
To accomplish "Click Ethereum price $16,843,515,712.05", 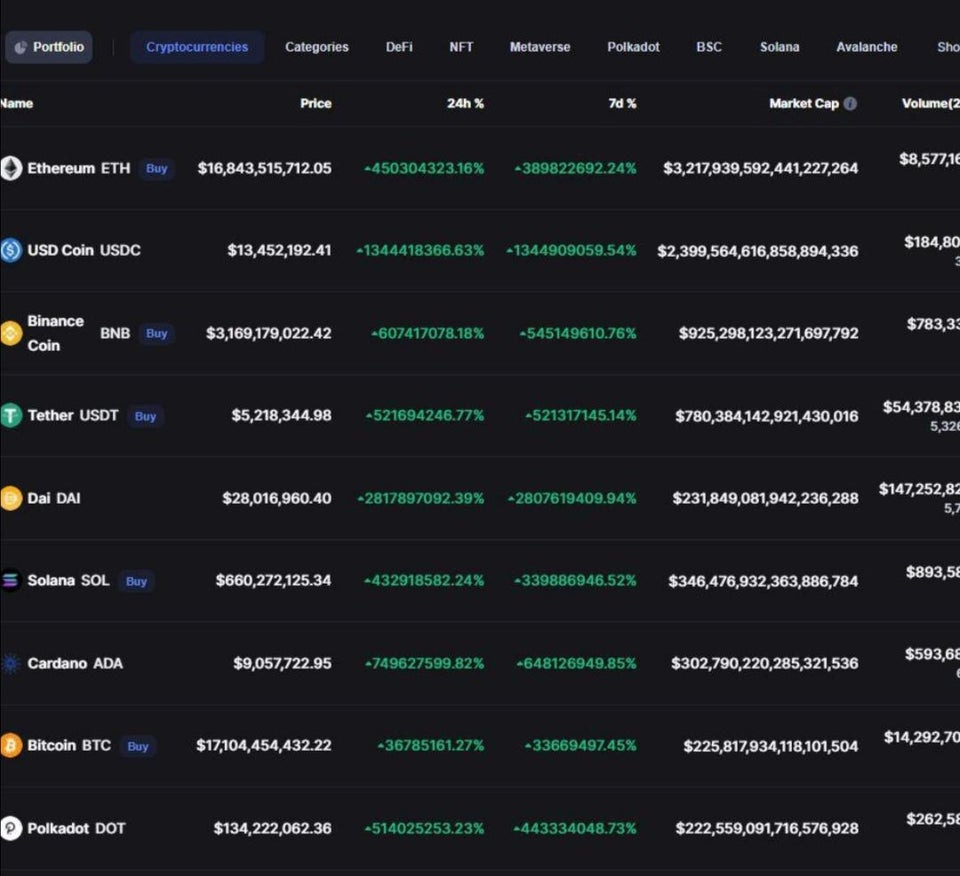I will (264, 168).
